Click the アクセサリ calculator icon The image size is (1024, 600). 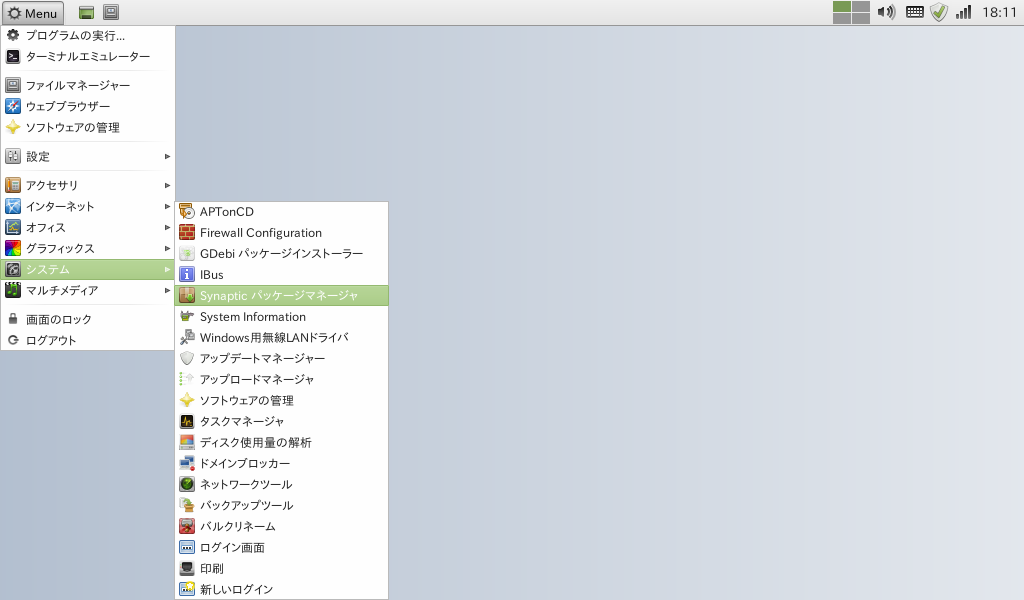[x=13, y=185]
